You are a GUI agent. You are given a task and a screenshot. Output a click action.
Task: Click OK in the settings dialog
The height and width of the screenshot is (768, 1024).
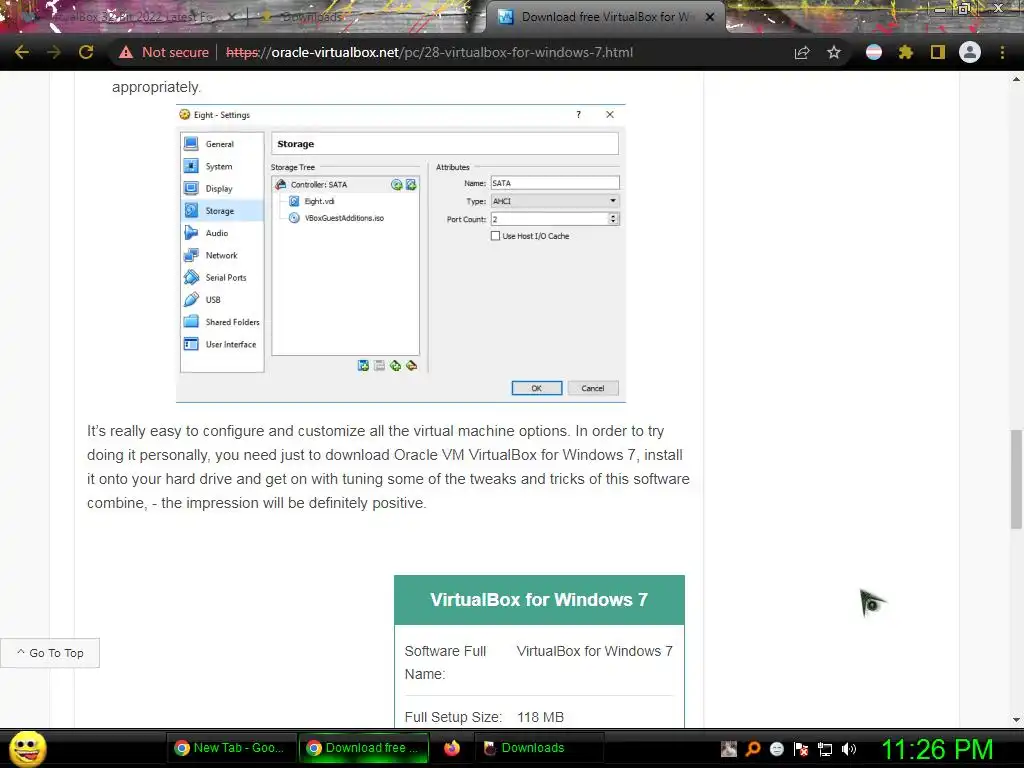click(x=537, y=388)
